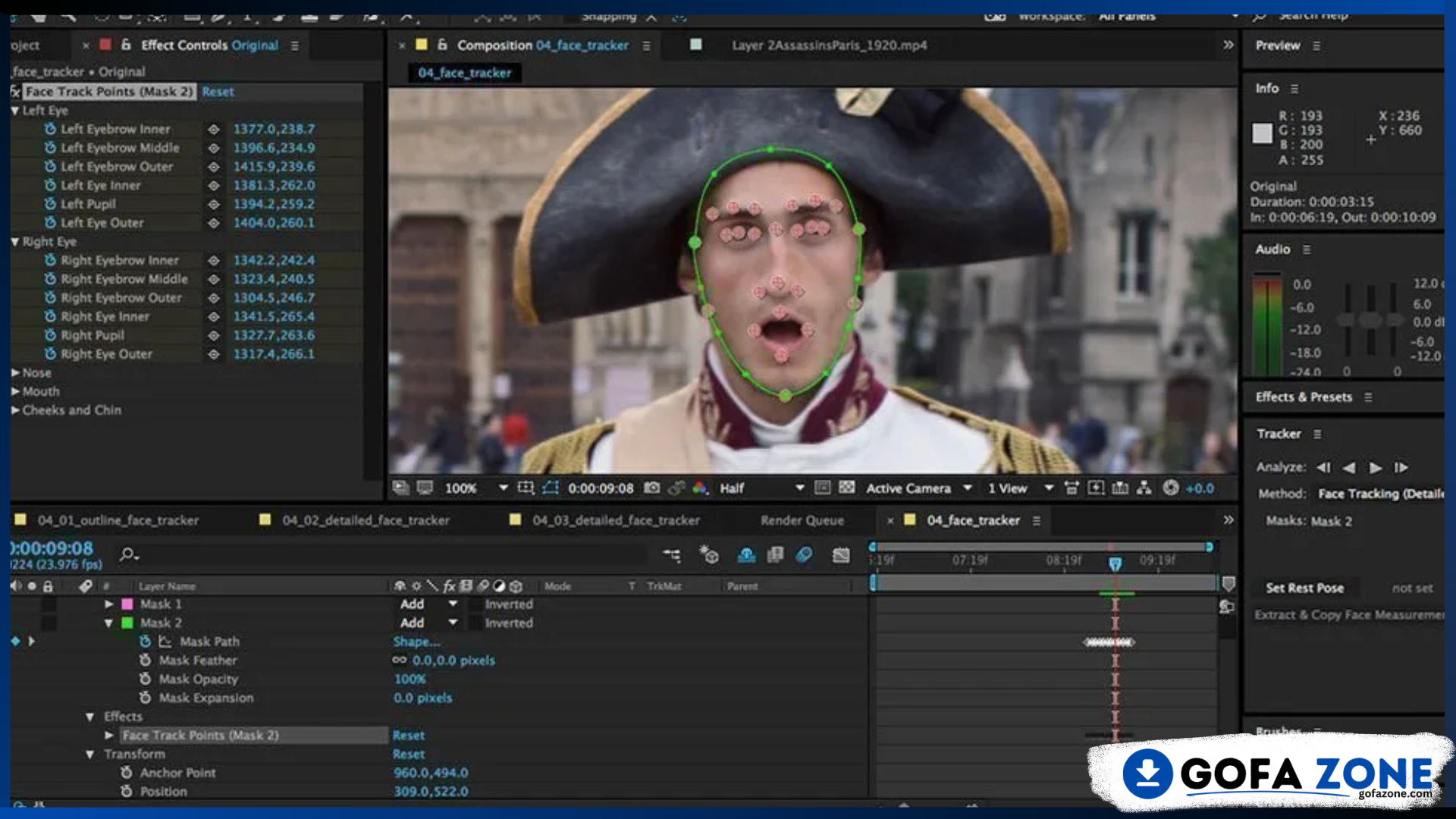
Task: Open the Render Queue tab
Action: pos(802,520)
